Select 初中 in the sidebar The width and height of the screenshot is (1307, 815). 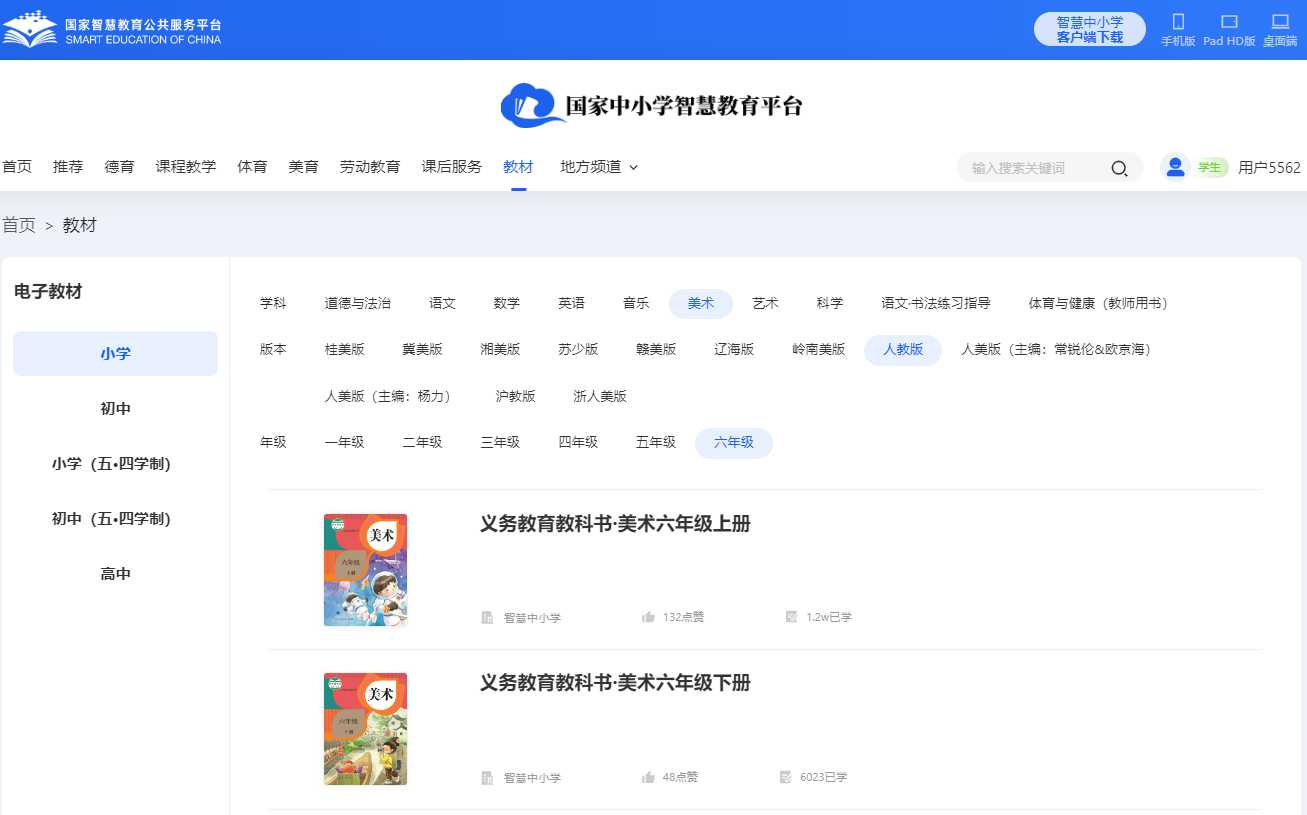tap(115, 409)
